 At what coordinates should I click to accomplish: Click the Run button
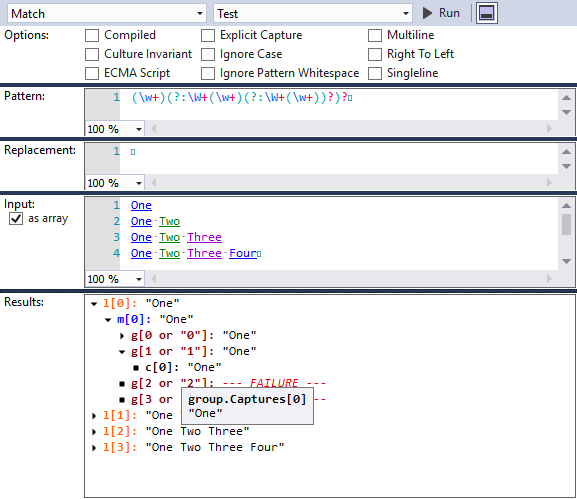[441, 13]
